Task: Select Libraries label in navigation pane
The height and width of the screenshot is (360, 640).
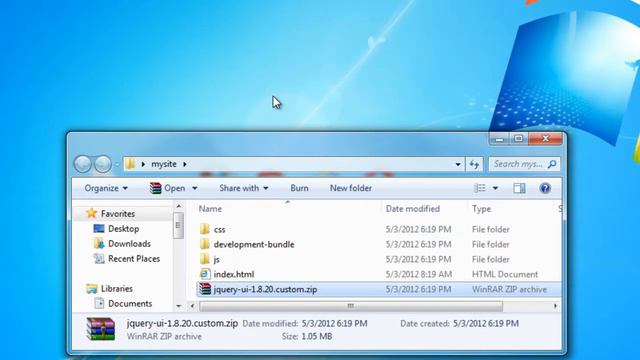Action: (117, 289)
